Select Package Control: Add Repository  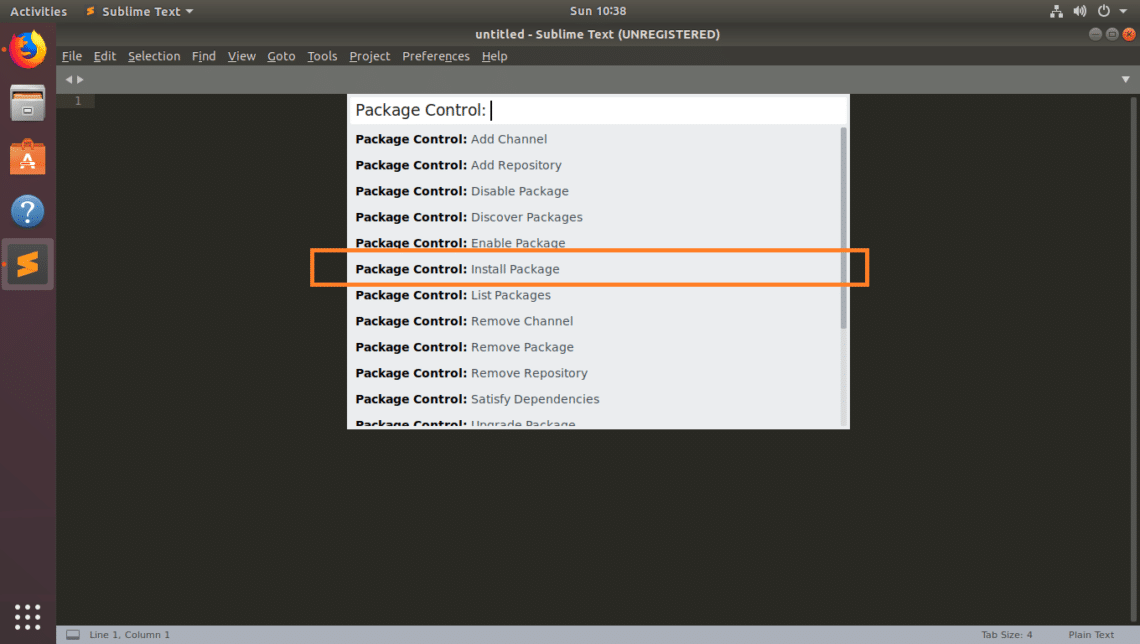[x=594, y=165]
